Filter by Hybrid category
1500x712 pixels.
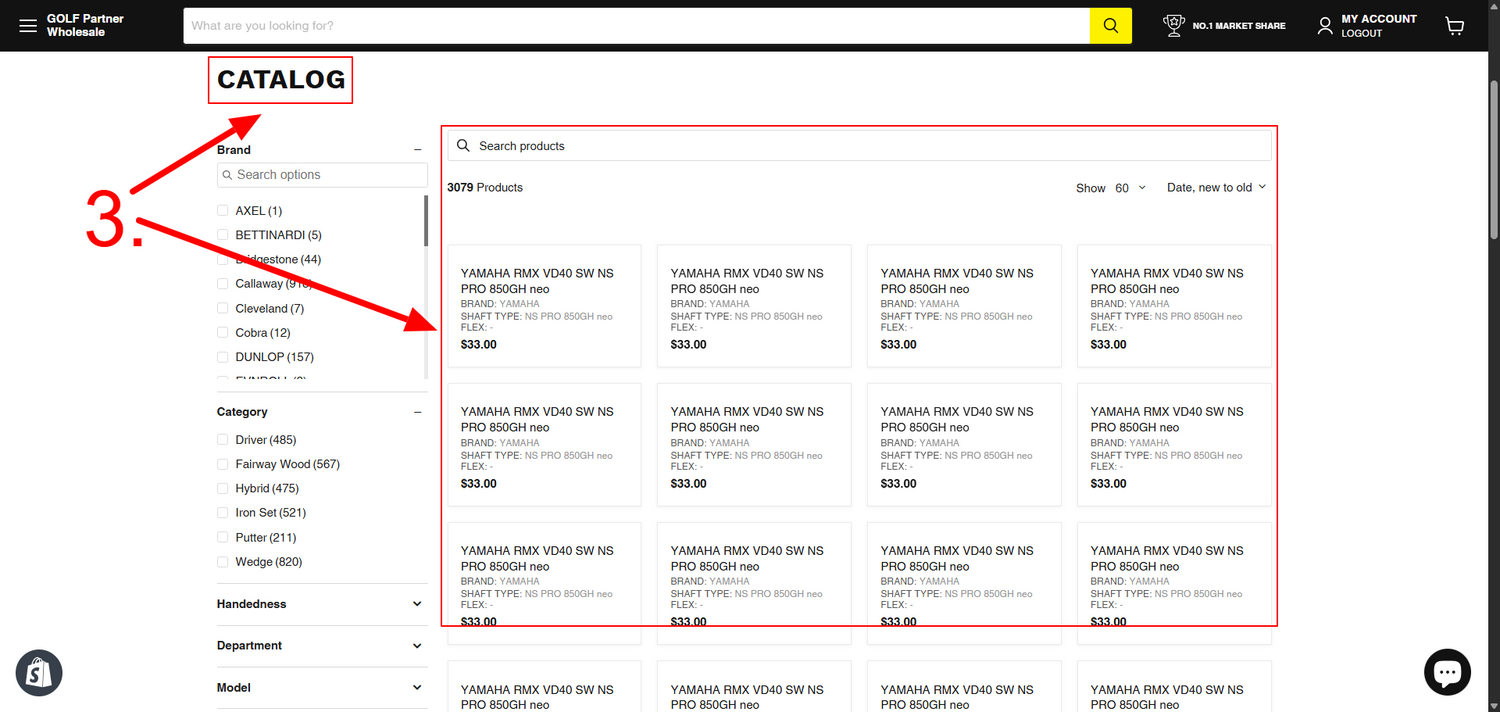[223, 489]
